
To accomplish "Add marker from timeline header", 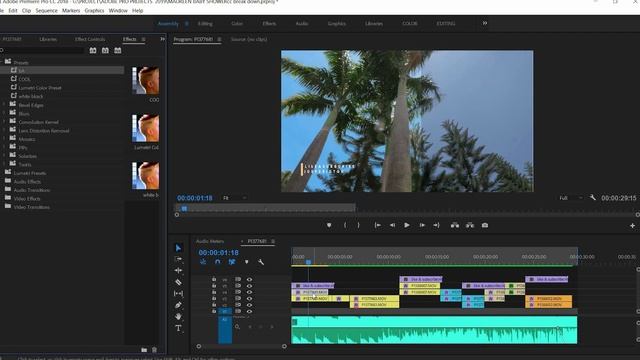I will (247, 262).
